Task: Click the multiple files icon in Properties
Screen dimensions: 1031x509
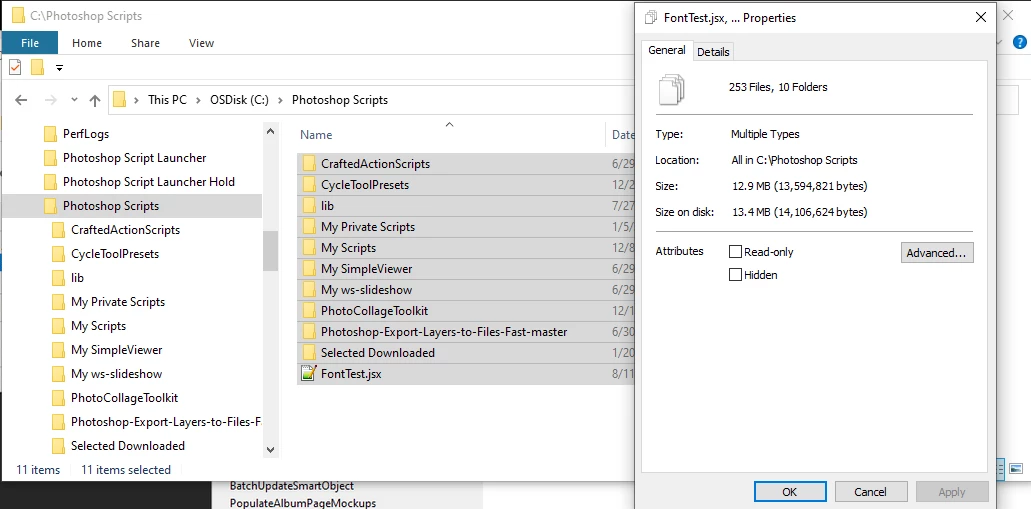Action: coord(672,90)
